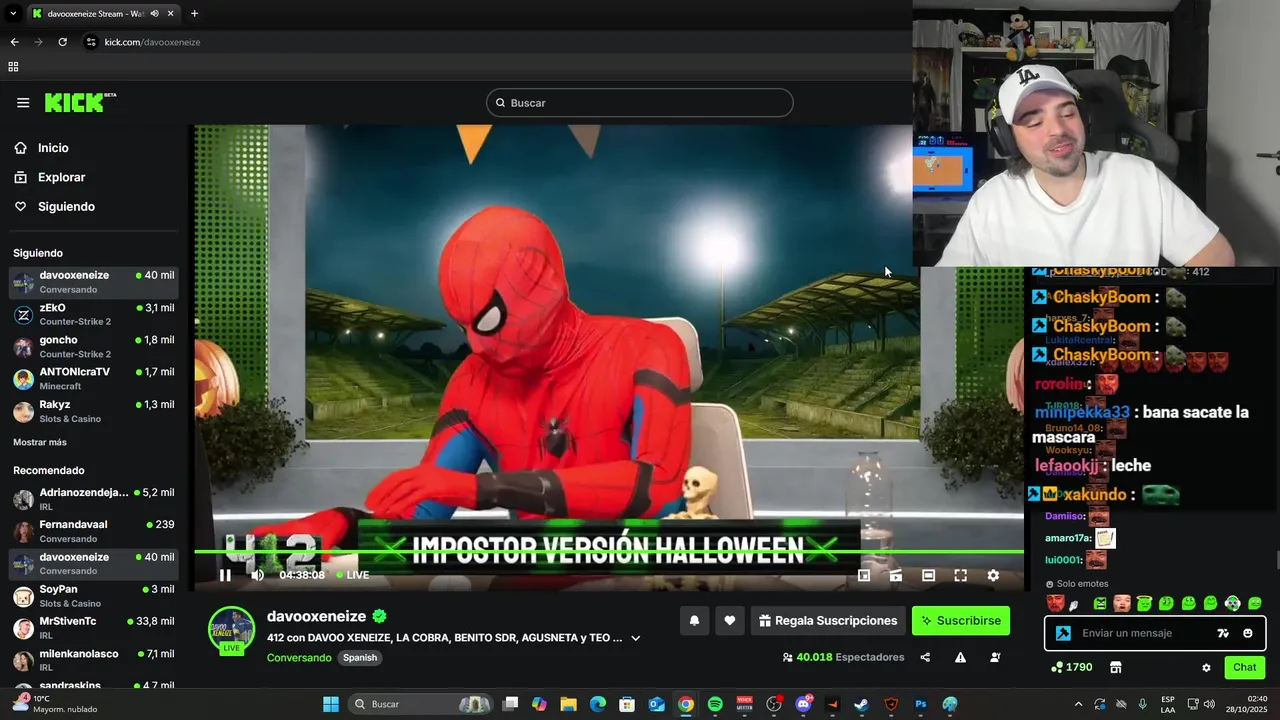Enable mini player mode icon
This screenshot has width=1280, height=720.
click(x=864, y=575)
